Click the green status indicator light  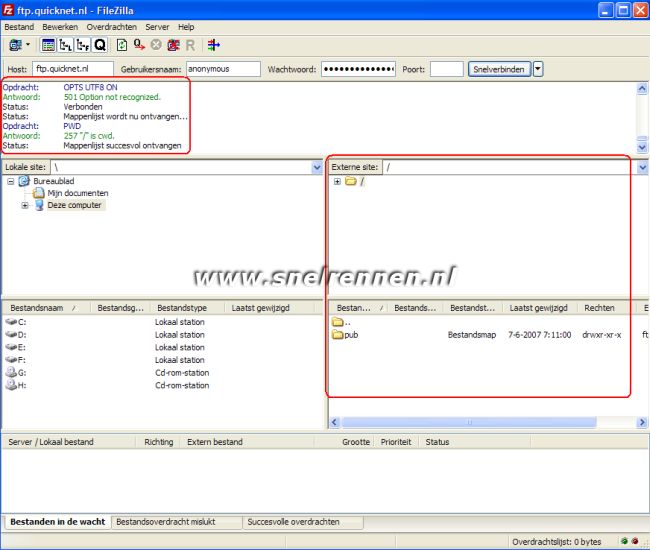tap(624, 541)
